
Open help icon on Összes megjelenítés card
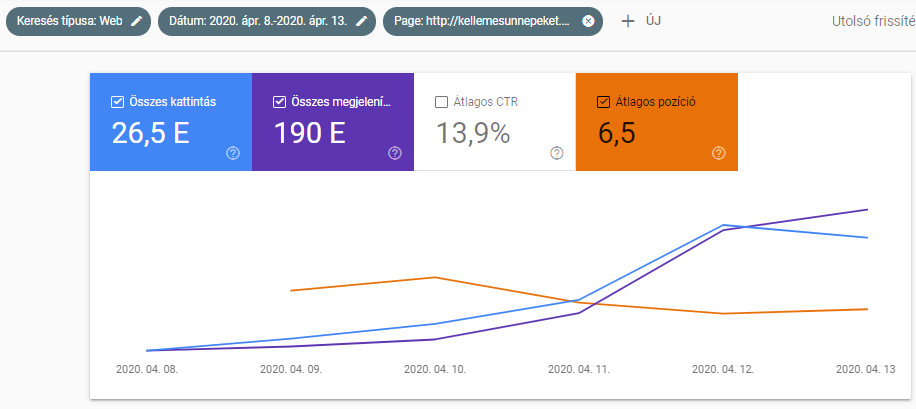394,153
